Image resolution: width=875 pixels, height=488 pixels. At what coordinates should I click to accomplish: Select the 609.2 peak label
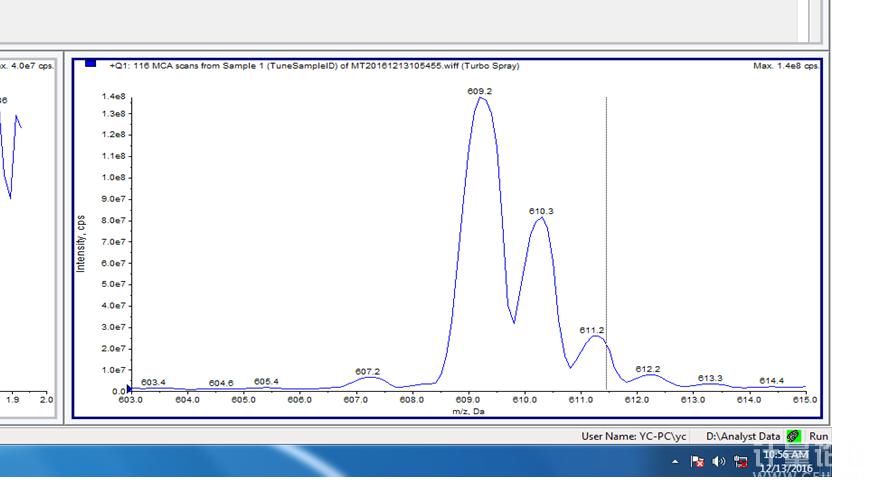[x=480, y=91]
